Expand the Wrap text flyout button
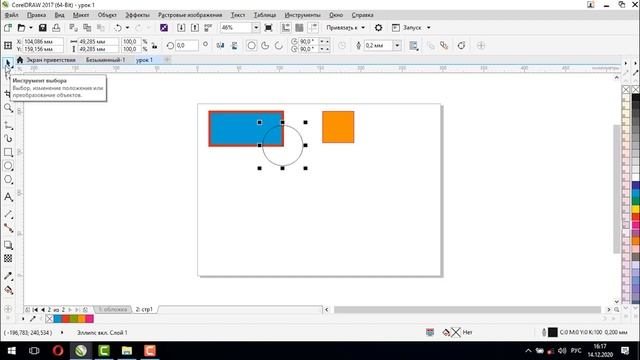 tap(413, 45)
